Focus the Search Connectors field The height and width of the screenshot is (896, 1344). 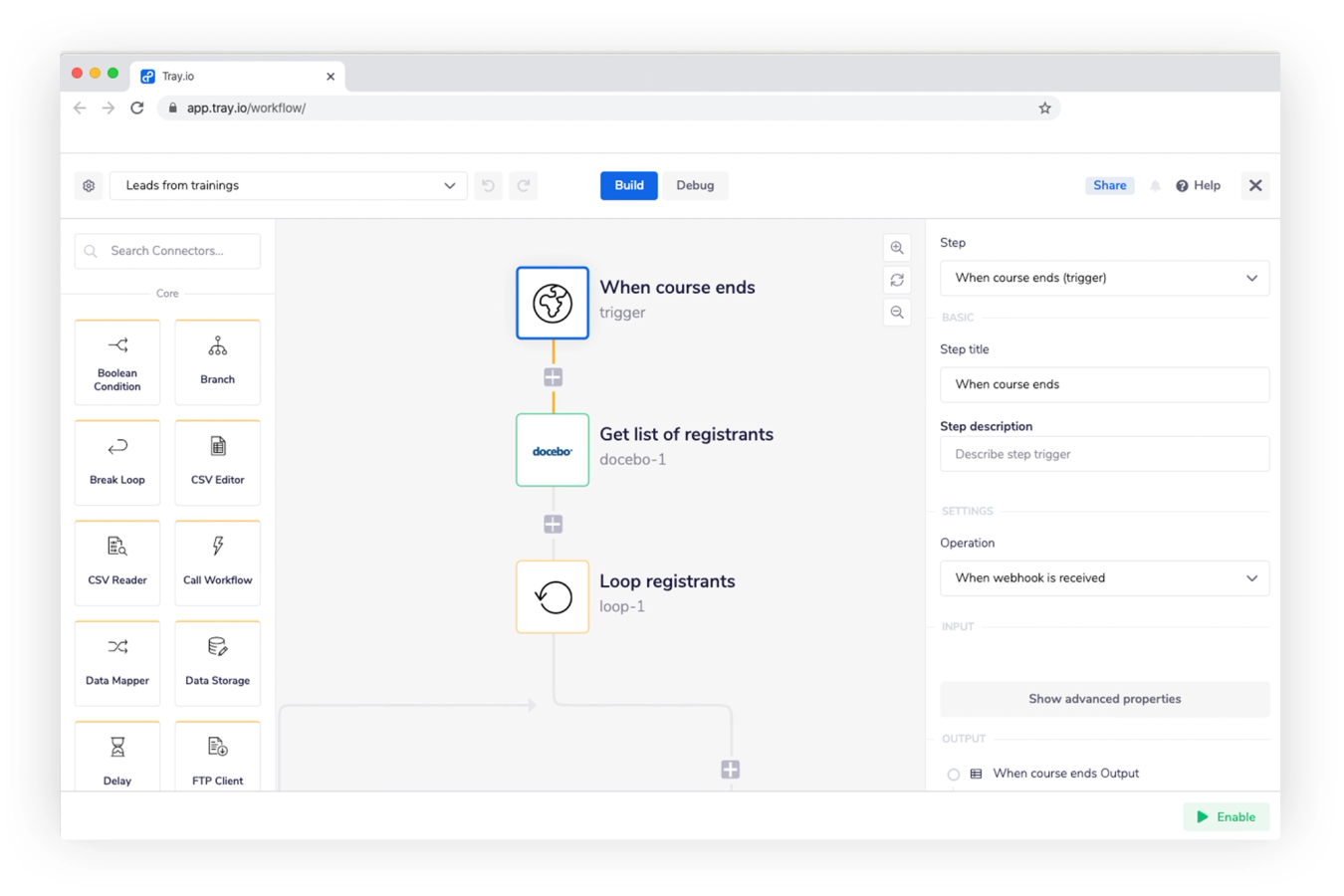click(167, 251)
